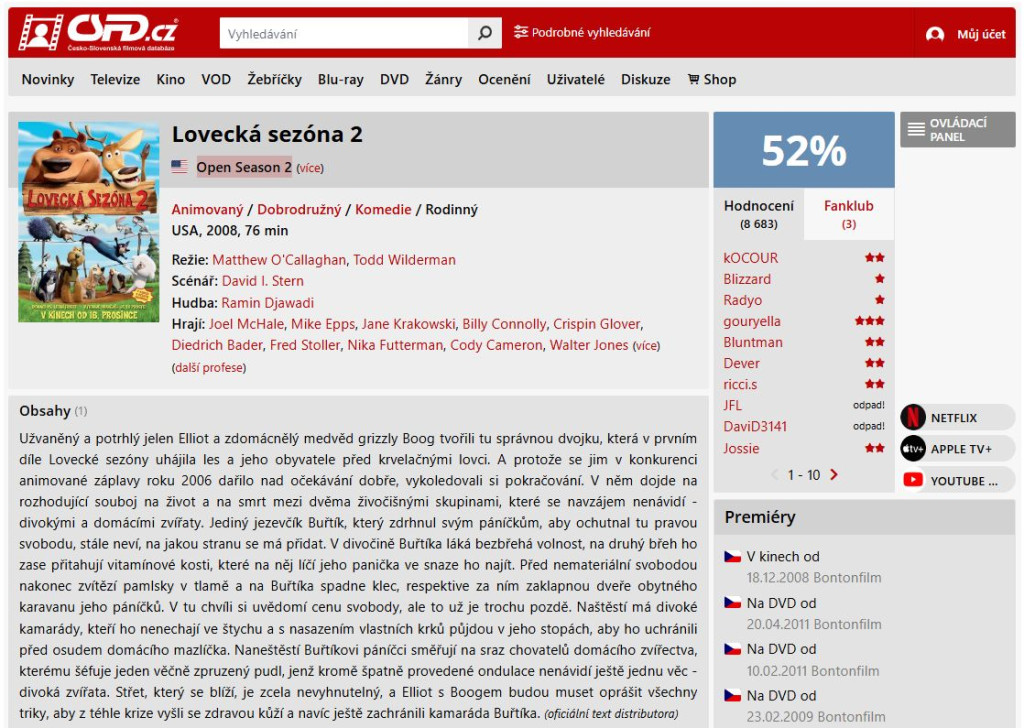Open Ocenění awards section
The image size is (1024, 728).
click(x=504, y=80)
